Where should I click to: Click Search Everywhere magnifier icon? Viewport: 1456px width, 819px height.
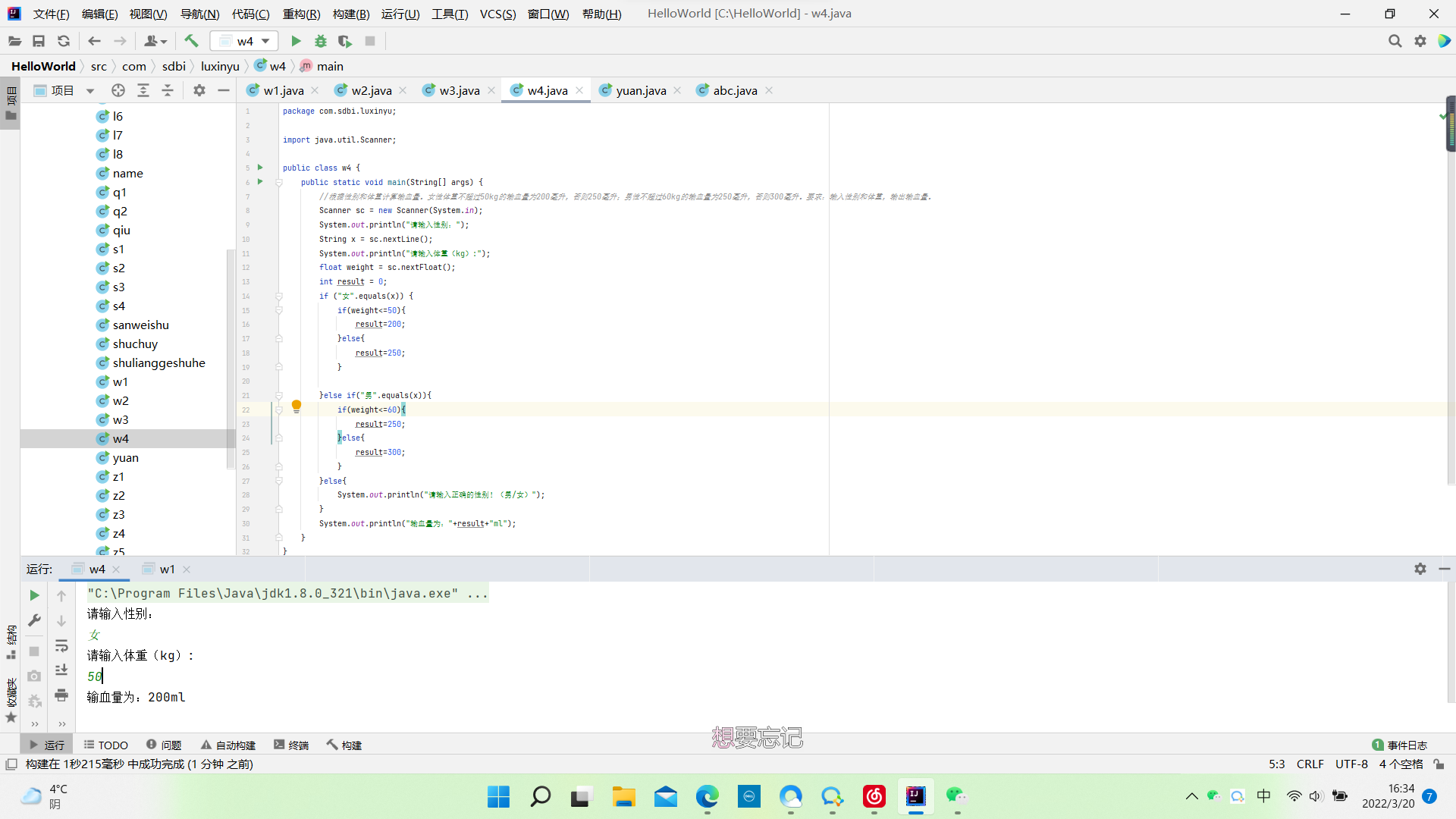[x=1395, y=41]
